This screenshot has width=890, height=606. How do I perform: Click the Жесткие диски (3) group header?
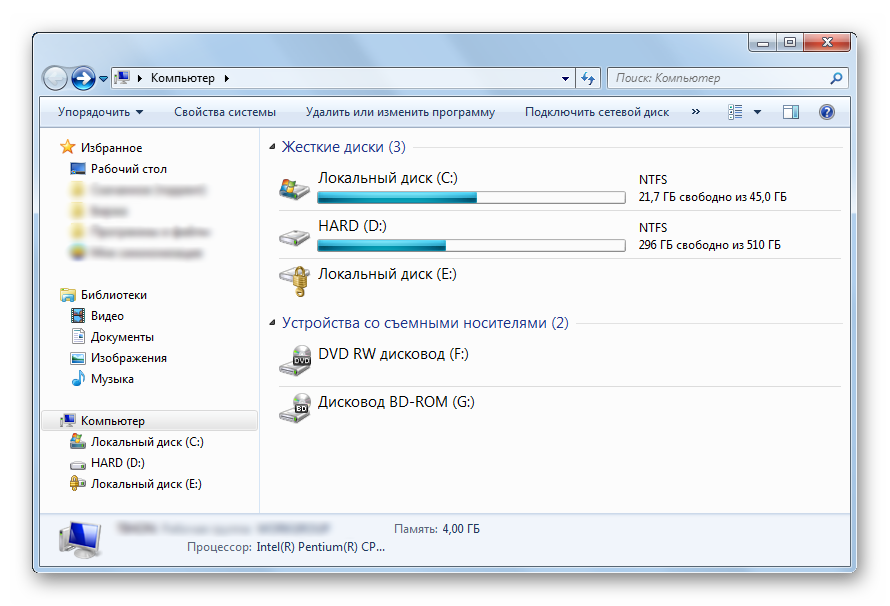point(343,147)
